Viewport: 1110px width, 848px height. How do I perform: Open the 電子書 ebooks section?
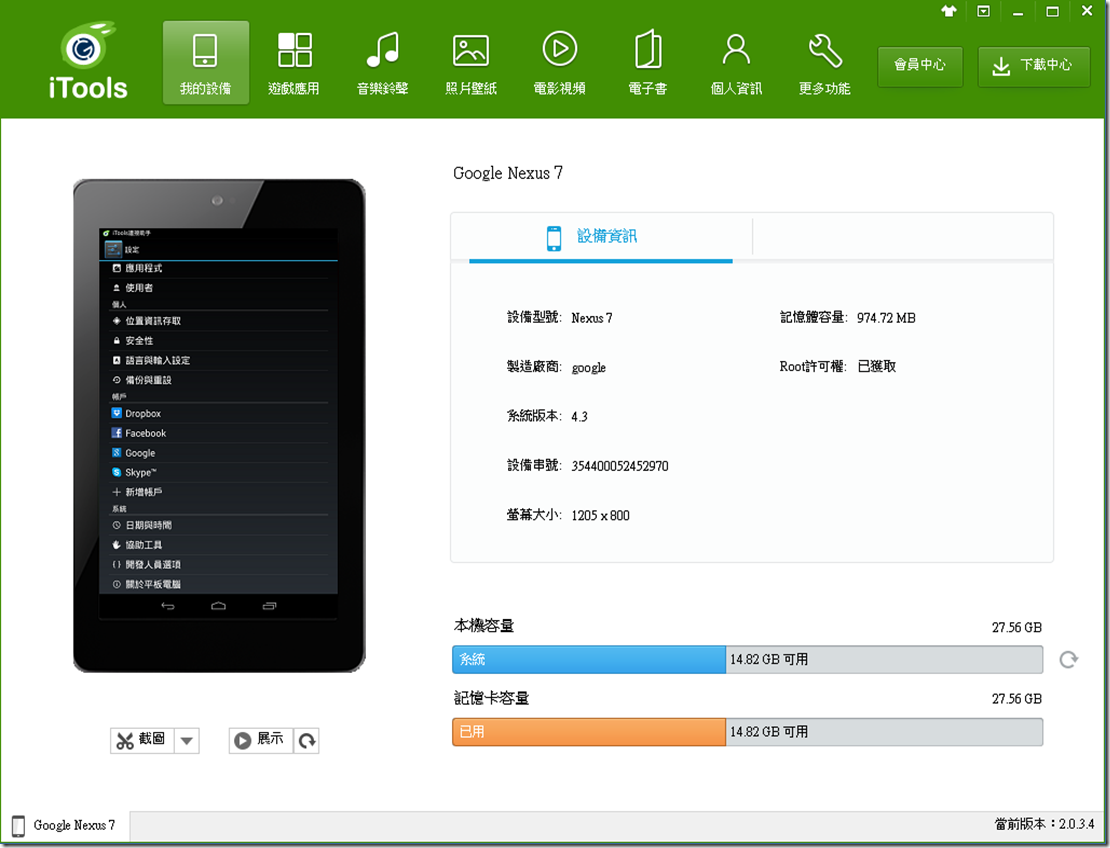click(x=648, y=62)
